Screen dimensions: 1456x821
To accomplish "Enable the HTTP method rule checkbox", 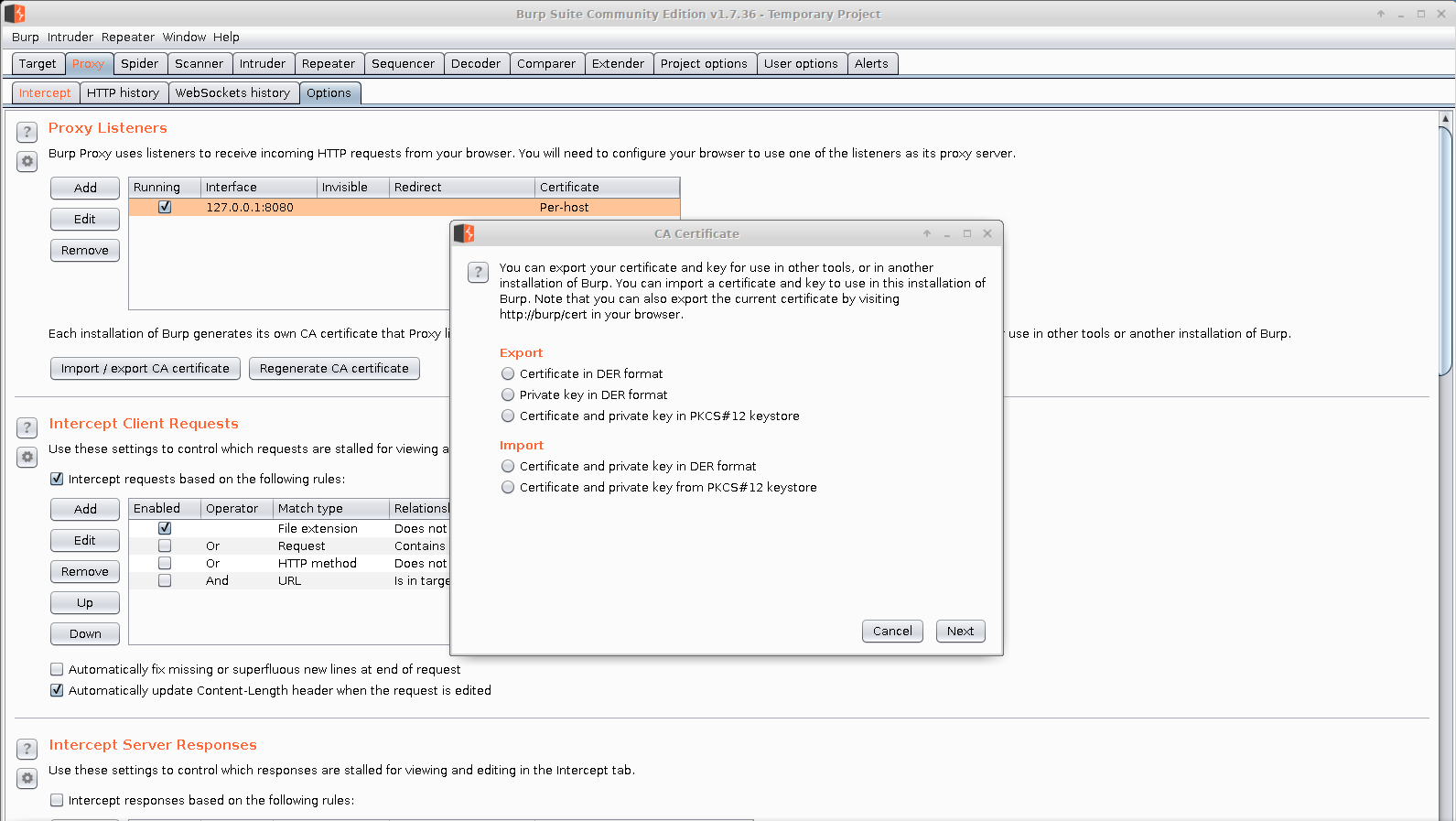I will pyautogui.click(x=165, y=563).
